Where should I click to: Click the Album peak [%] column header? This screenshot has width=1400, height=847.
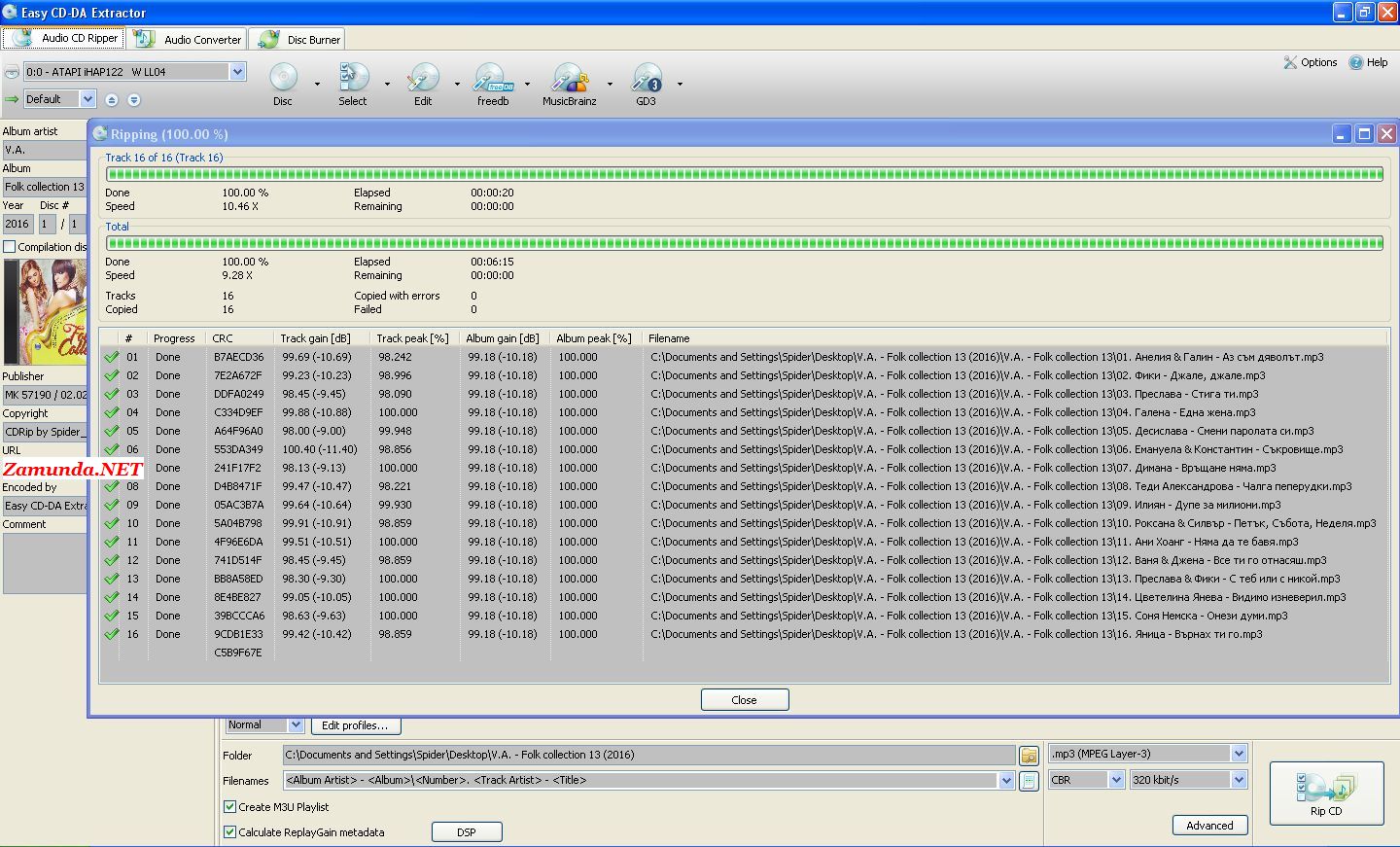coord(596,338)
